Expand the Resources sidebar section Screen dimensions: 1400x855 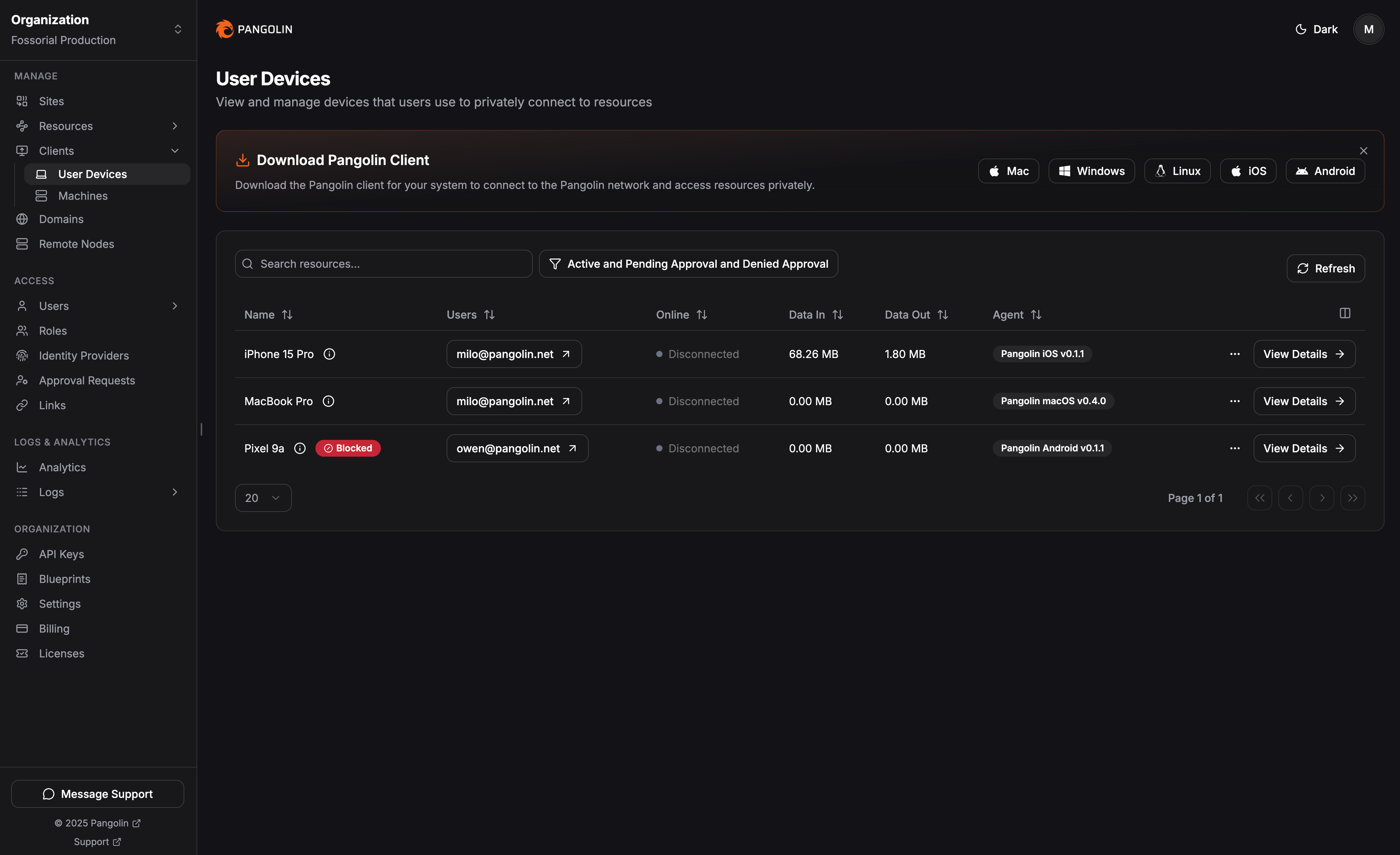click(x=175, y=126)
